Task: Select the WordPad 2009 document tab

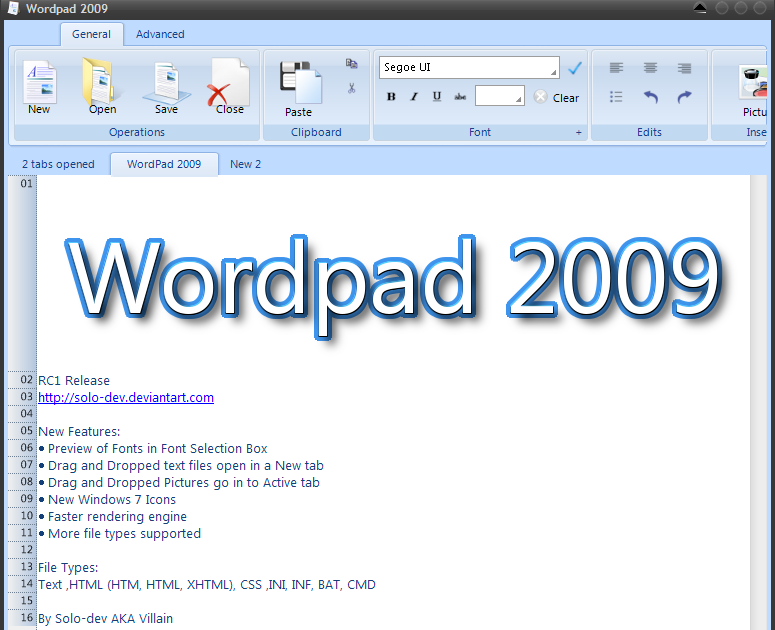Action: coord(164,164)
